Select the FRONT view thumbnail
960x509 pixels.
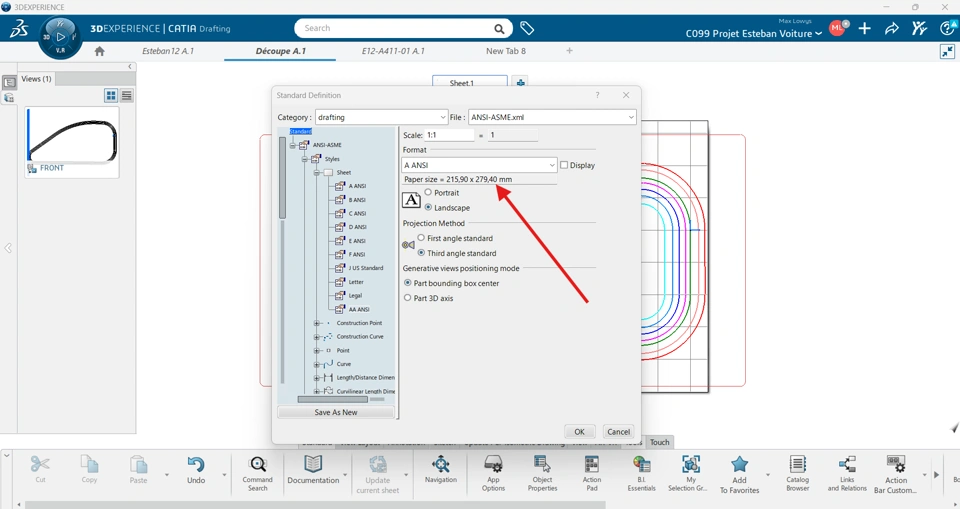pyautogui.click(x=72, y=141)
